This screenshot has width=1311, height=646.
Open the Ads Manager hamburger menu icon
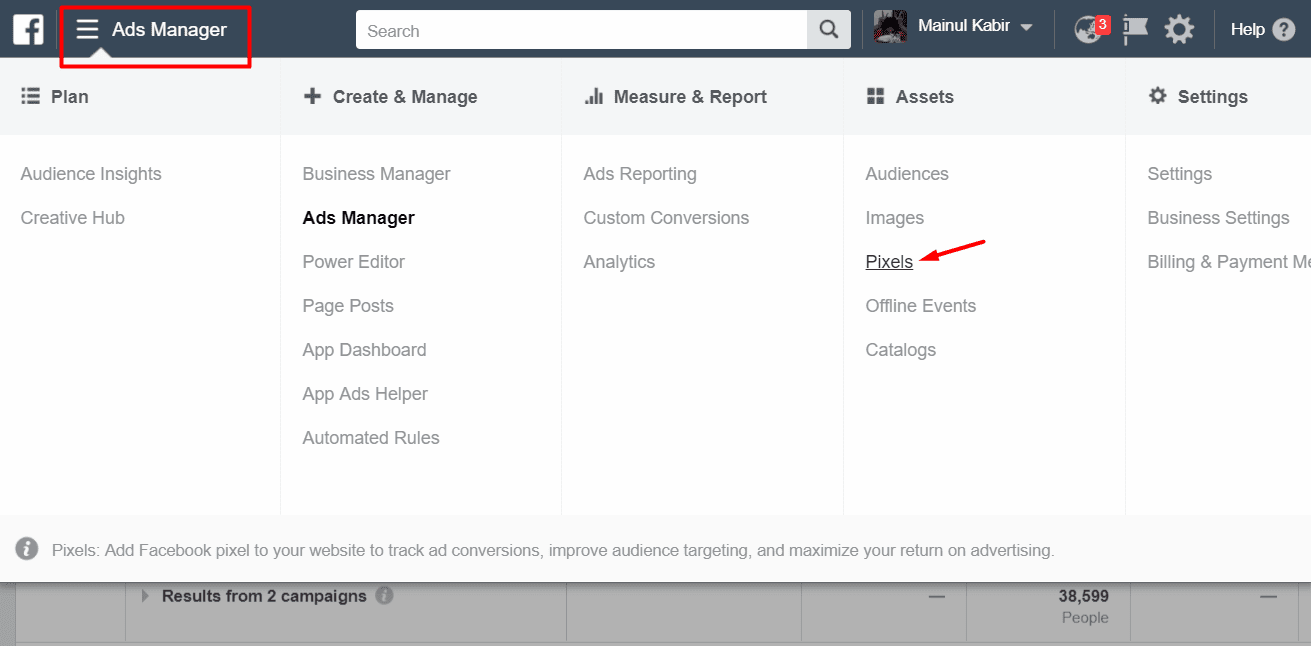click(88, 30)
